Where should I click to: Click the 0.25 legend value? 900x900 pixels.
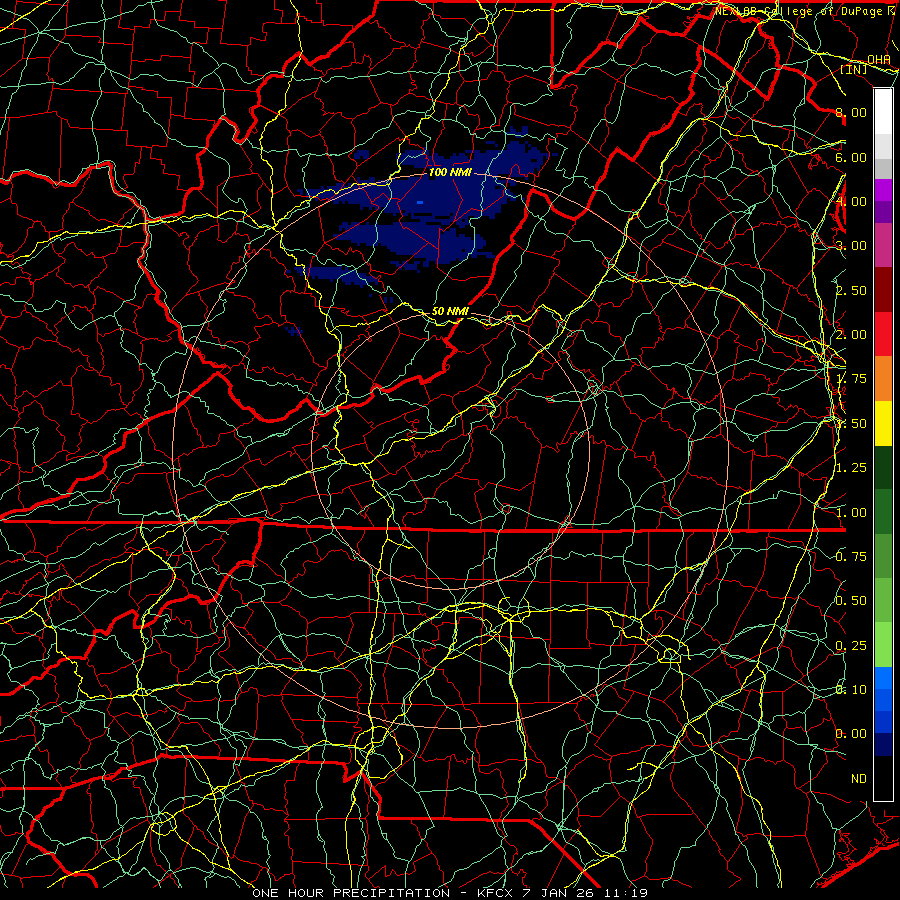[x=851, y=646]
